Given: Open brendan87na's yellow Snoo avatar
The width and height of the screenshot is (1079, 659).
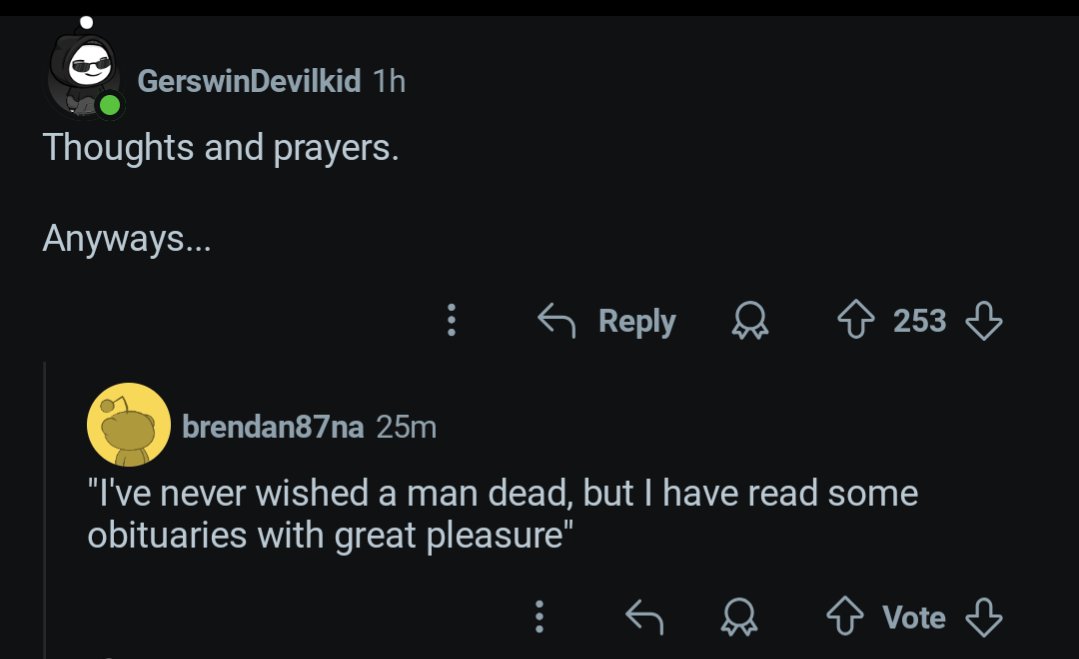Looking at the screenshot, I should [129, 425].
